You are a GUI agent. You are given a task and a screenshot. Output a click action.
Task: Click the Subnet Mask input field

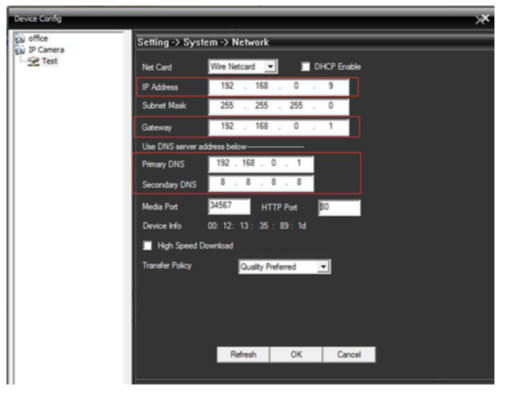click(279, 106)
